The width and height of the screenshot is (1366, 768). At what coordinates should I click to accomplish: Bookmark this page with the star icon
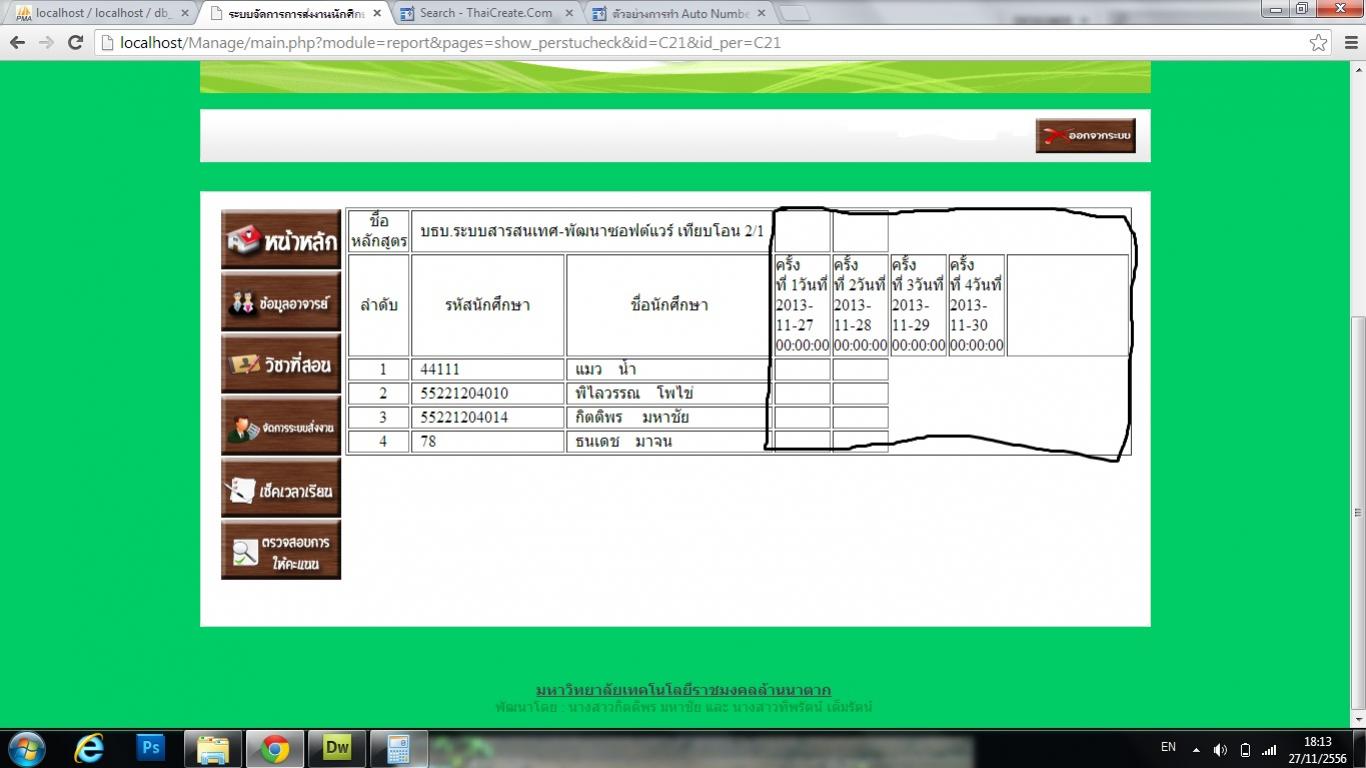point(1319,42)
